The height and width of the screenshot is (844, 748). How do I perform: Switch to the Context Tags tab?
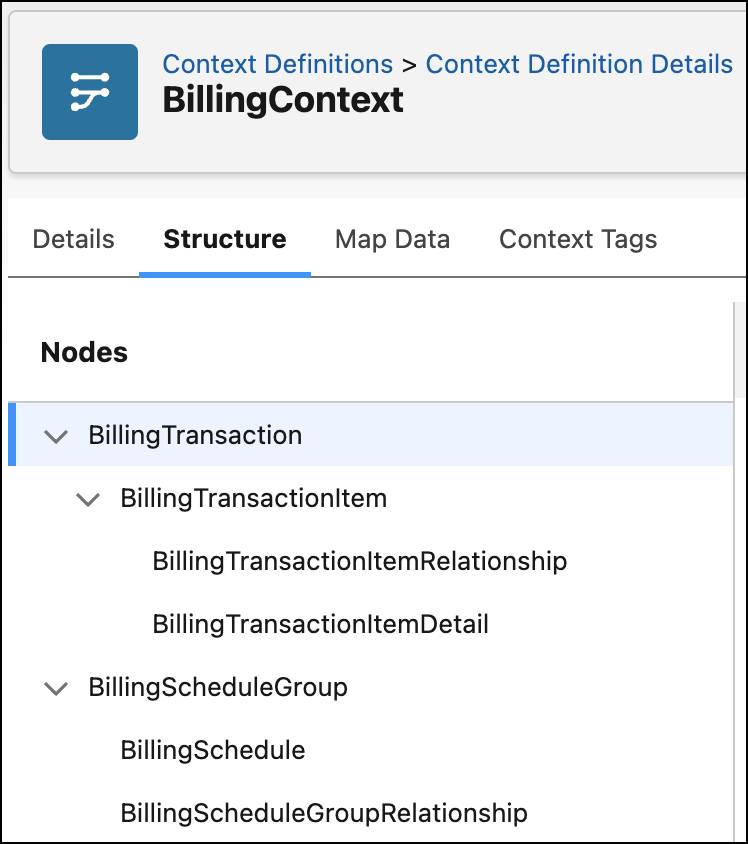click(x=577, y=239)
